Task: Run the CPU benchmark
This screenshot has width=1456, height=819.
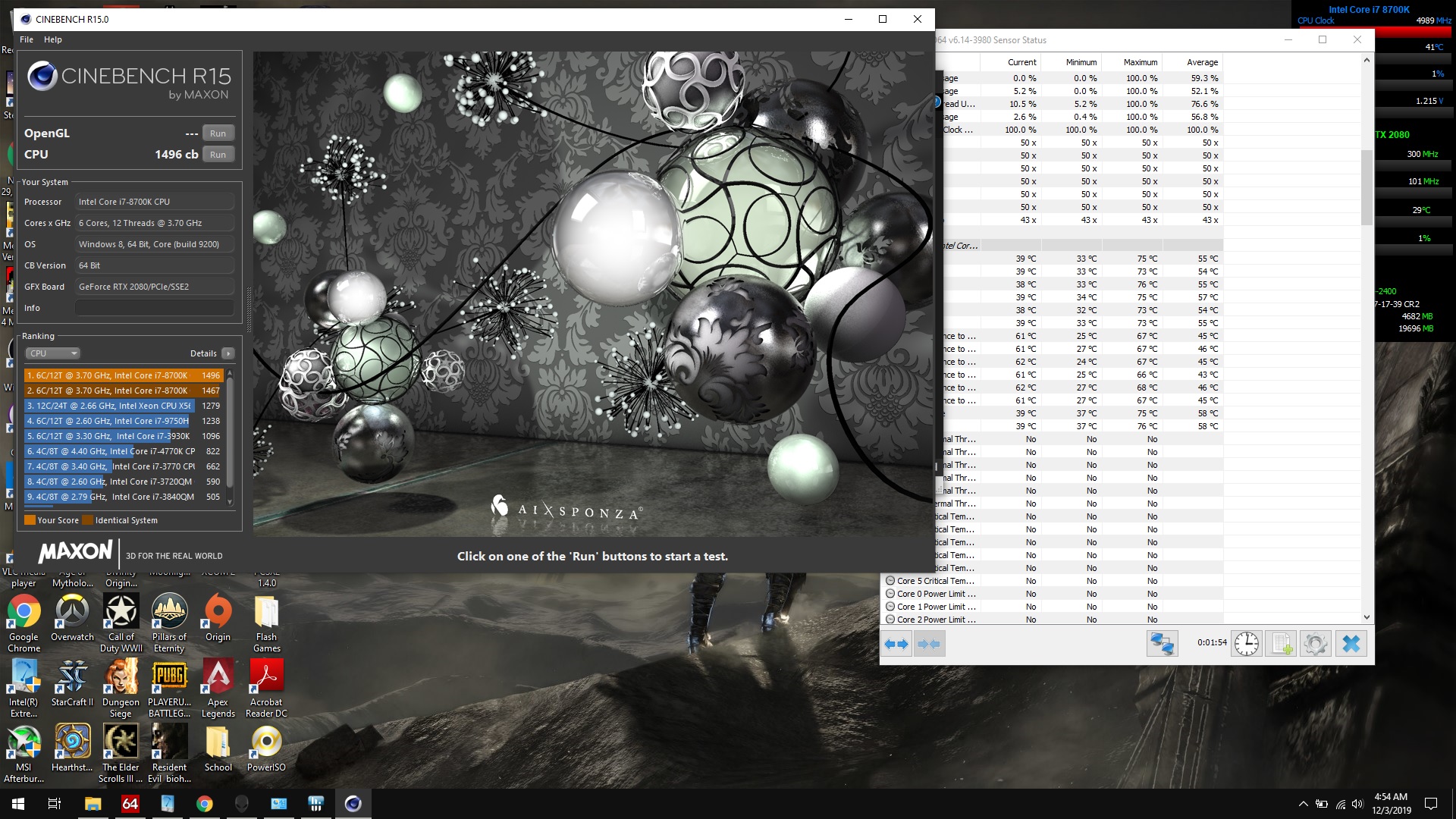Action: coord(218,155)
